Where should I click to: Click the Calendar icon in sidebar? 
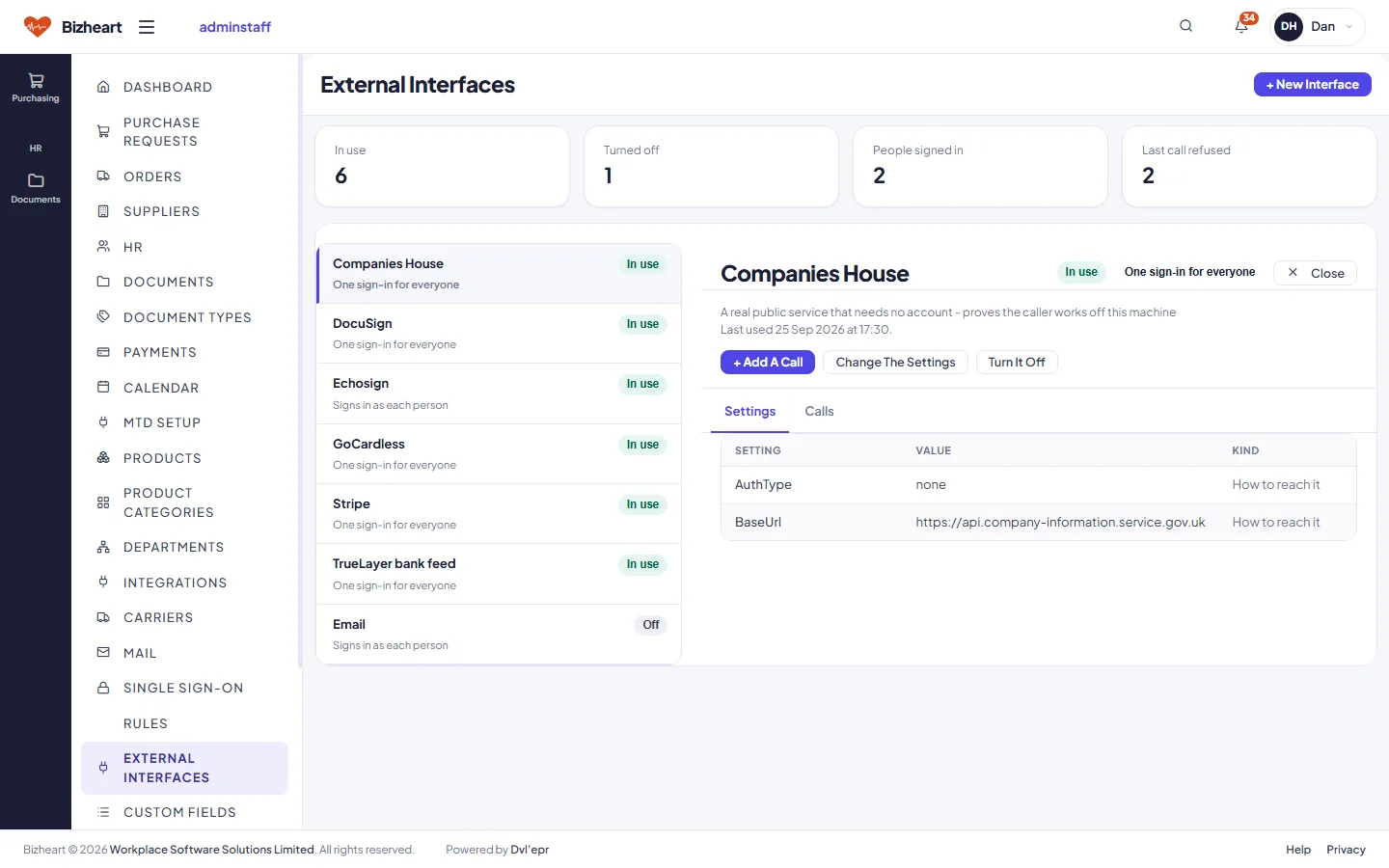pyautogui.click(x=103, y=388)
